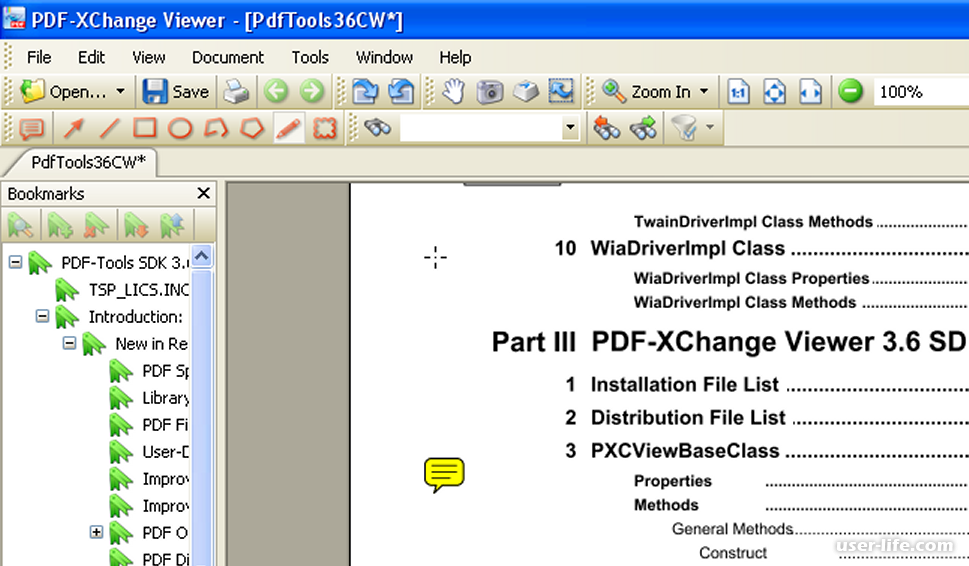Select the Hand tool
Viewport: 969px width, 566px height.
click(x=454, y=92)
